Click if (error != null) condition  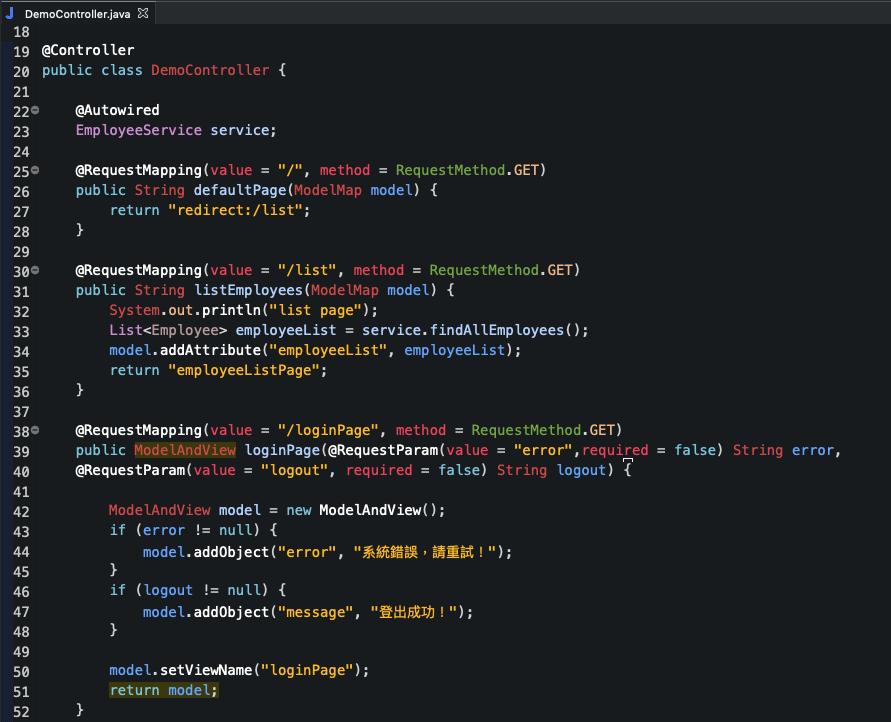185,530
